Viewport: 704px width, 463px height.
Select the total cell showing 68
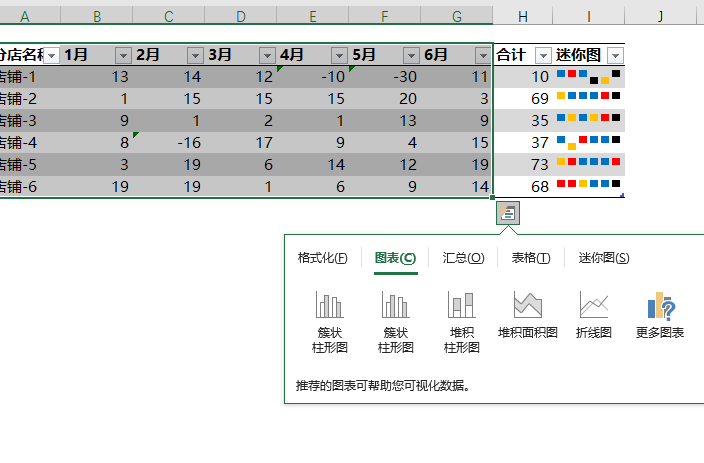[523, 186]
